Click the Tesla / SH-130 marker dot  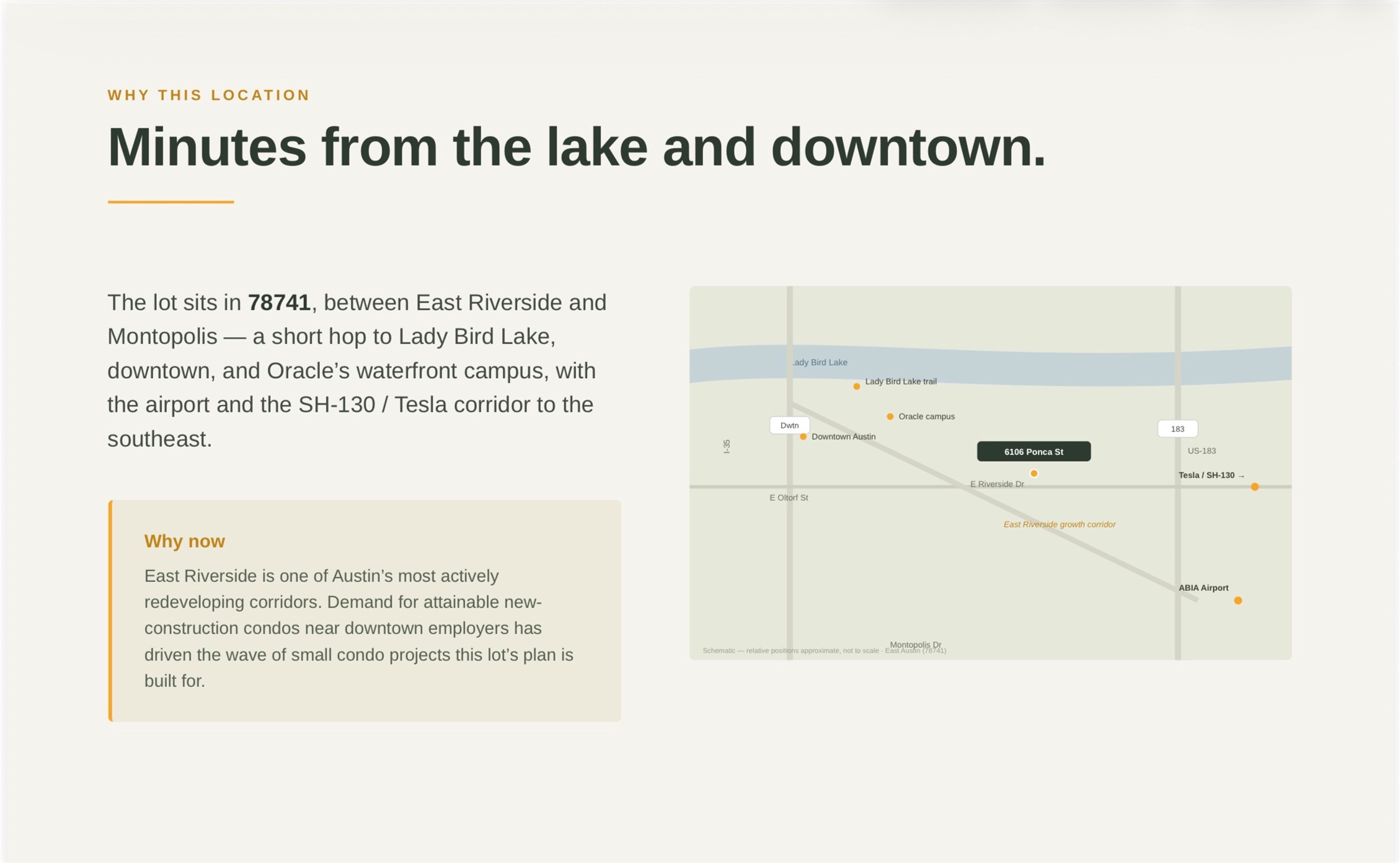(1254, 487)
